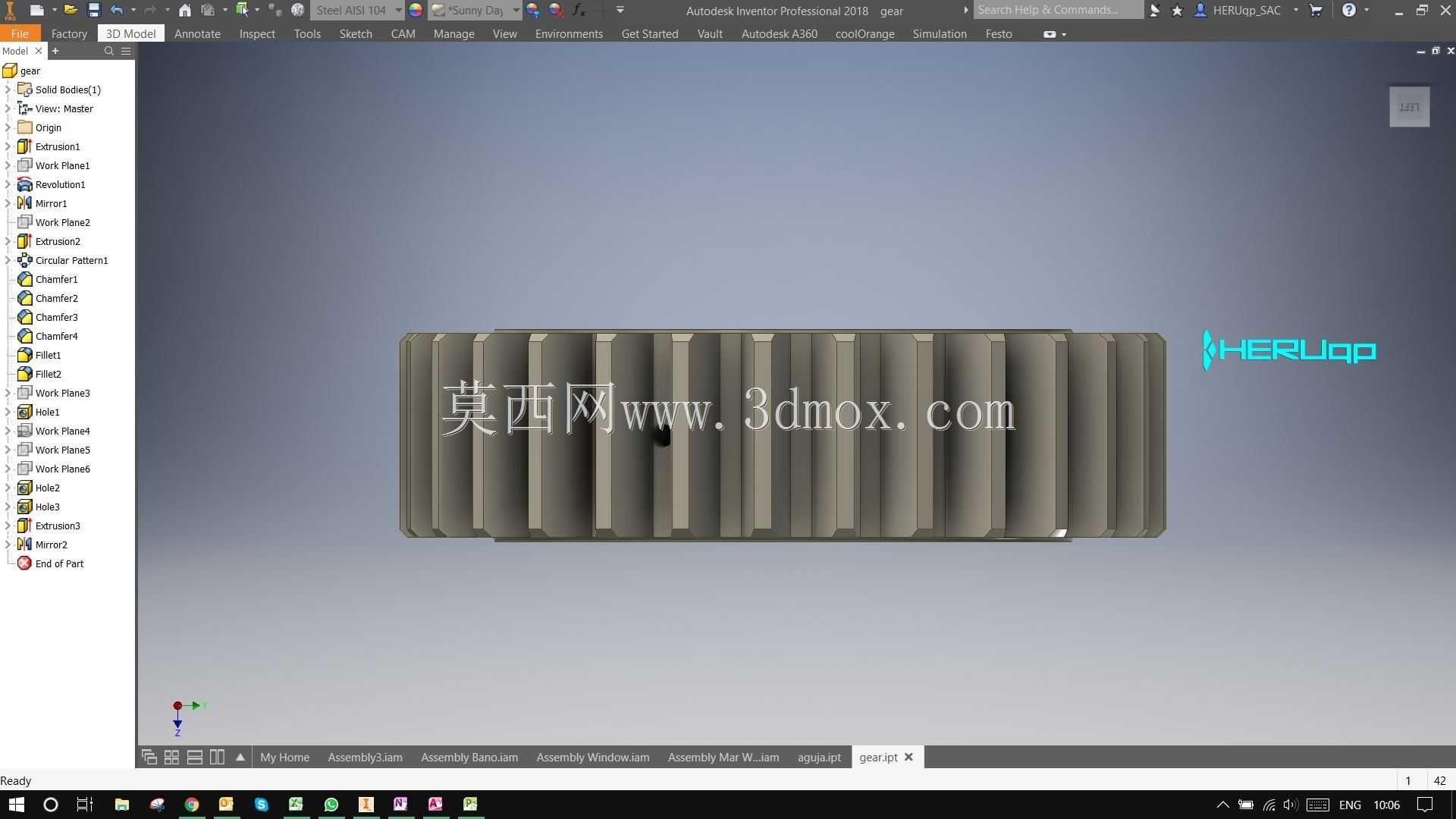Viewport: 1456px width, 819px height.
Task: Switch to the Assembly3.iam document tab
Action: (x=365, y=757)
